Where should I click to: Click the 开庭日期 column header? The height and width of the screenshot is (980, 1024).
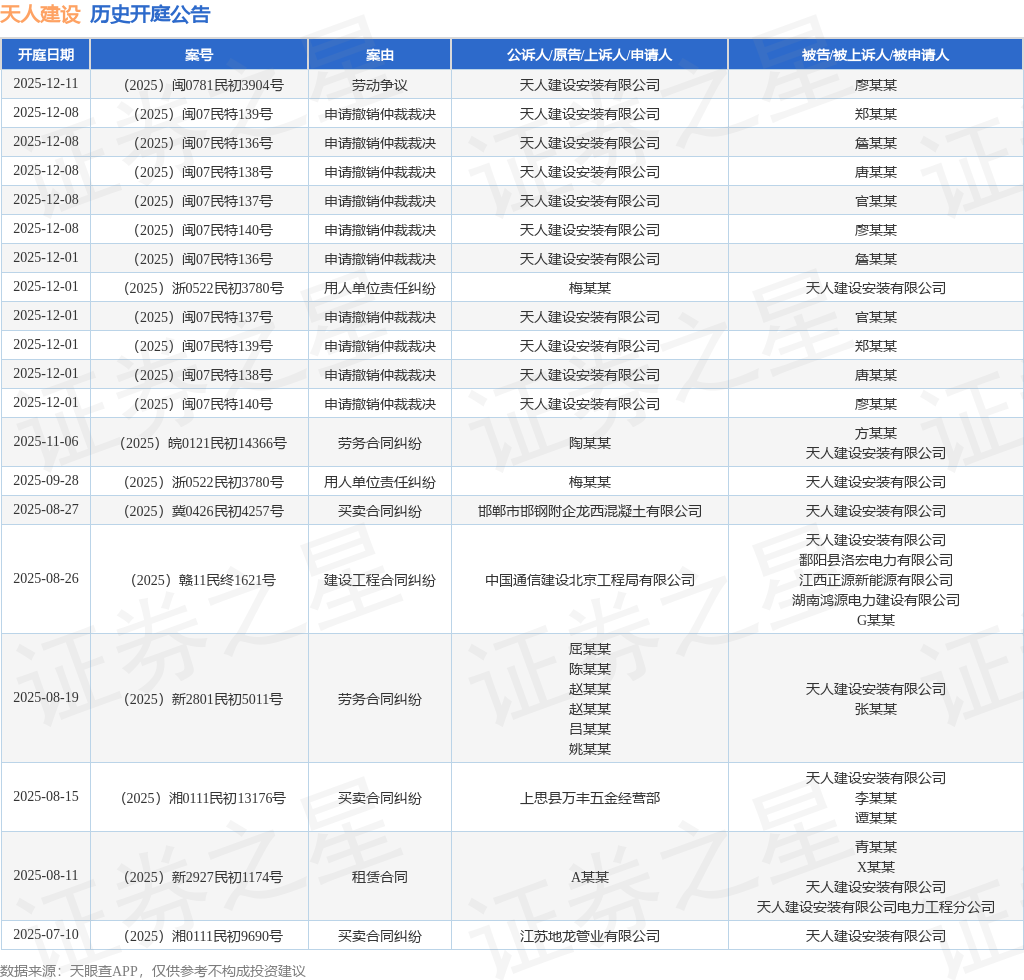pyautogui.click(x=46, y=55)
